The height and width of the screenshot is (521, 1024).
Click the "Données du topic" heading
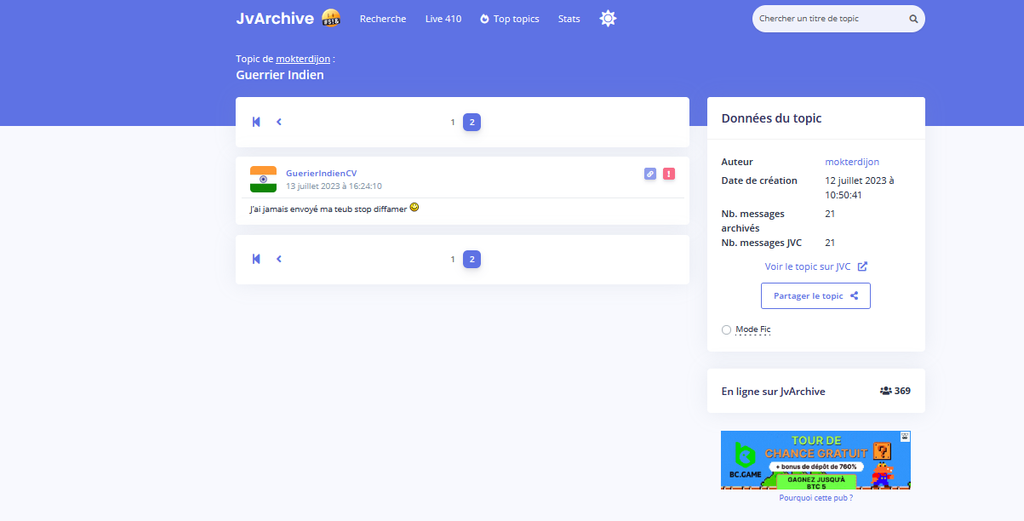771,118
